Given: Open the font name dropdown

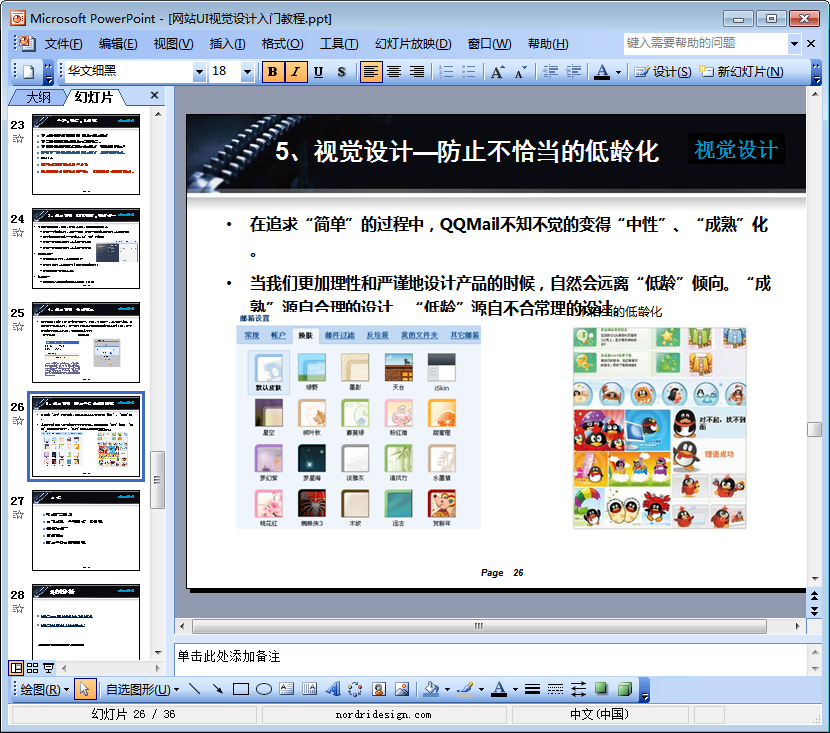Looking at the screenshot, I should (x=199, y=71).
